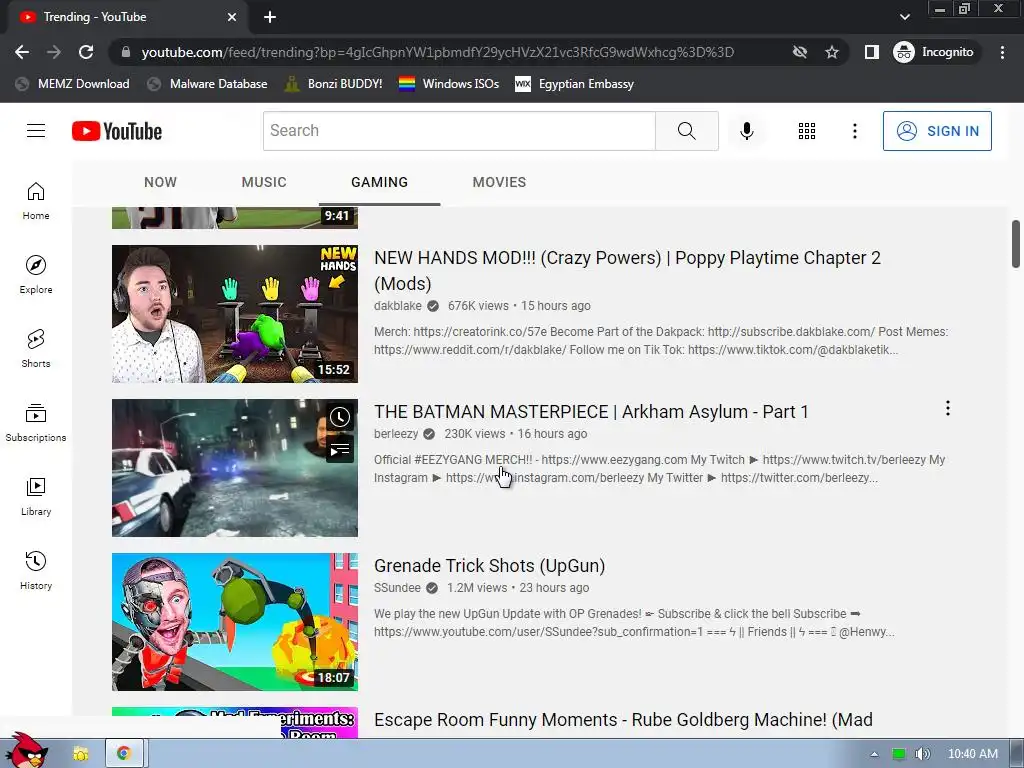Switch to the MOVIES trending tab

tap(499, 182)
